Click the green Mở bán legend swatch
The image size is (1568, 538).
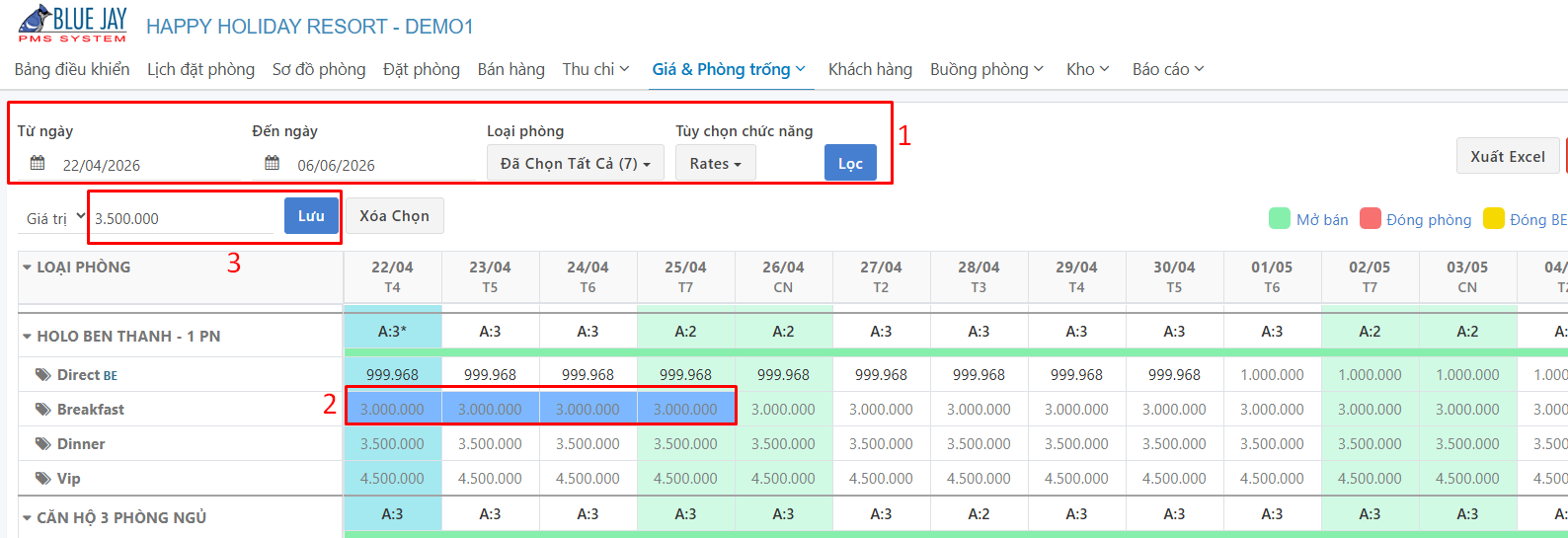(x=1280, y=218)
